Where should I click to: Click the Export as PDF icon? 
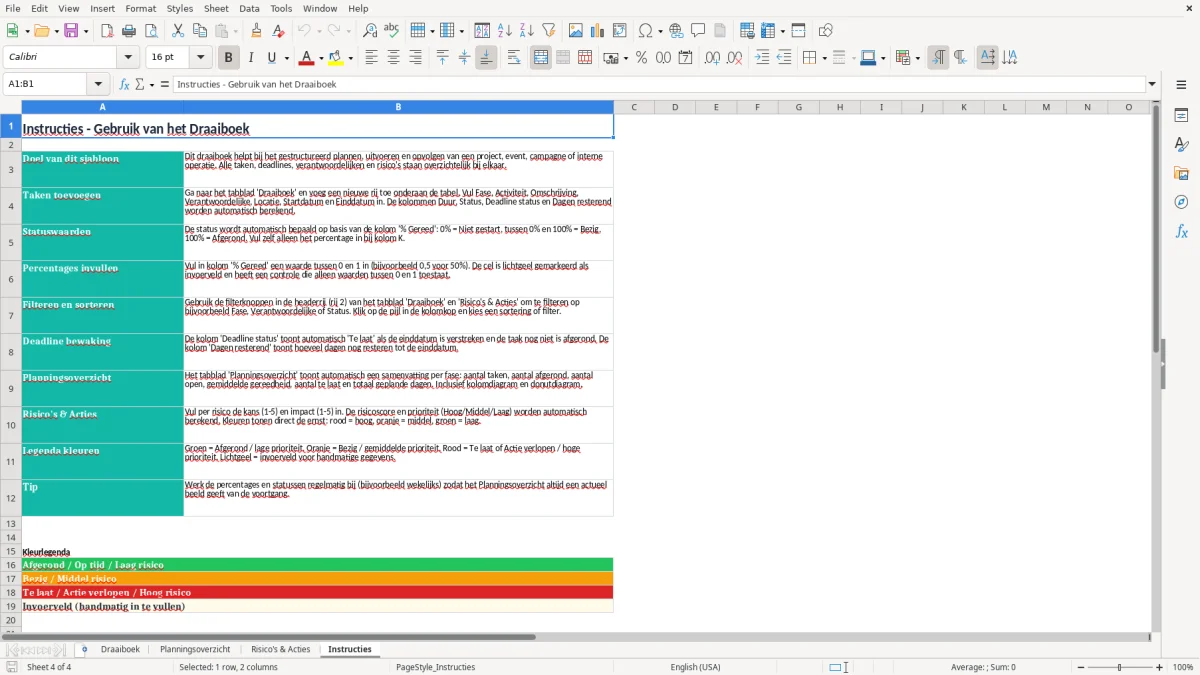107,31
